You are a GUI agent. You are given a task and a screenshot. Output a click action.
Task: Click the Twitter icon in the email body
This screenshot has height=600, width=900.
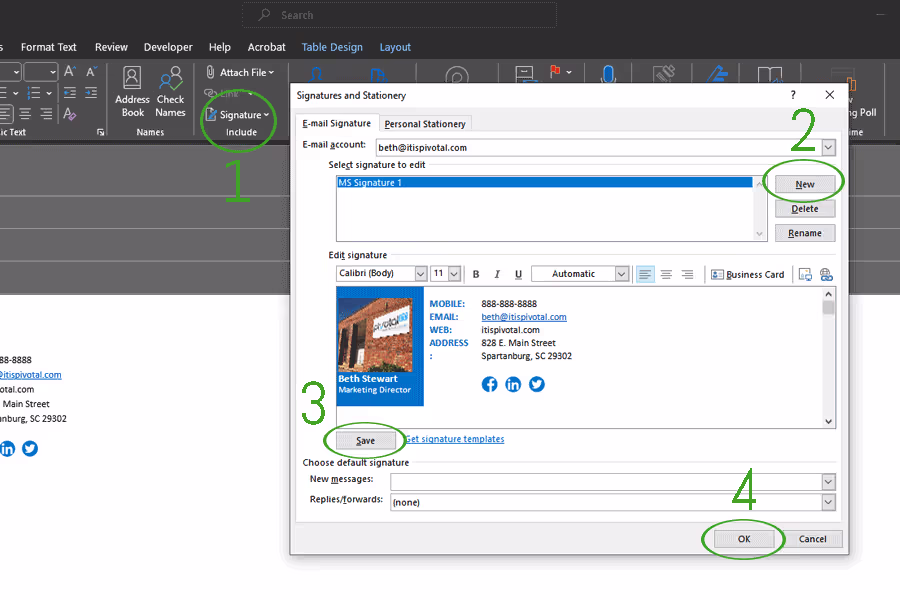pyautogui.click(x=30, y=448)
